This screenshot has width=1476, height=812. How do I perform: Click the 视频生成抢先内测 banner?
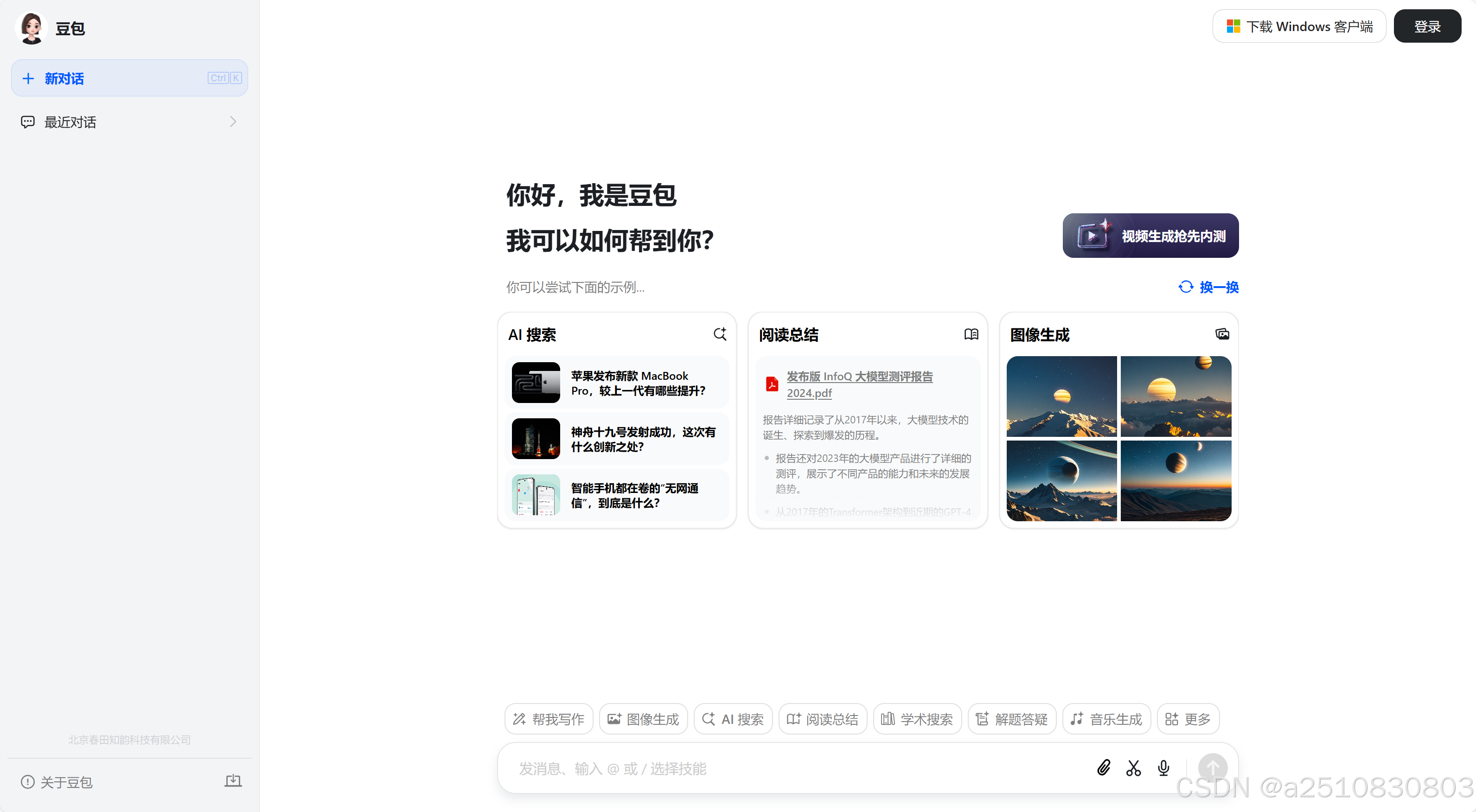[x=1150, y=236]
